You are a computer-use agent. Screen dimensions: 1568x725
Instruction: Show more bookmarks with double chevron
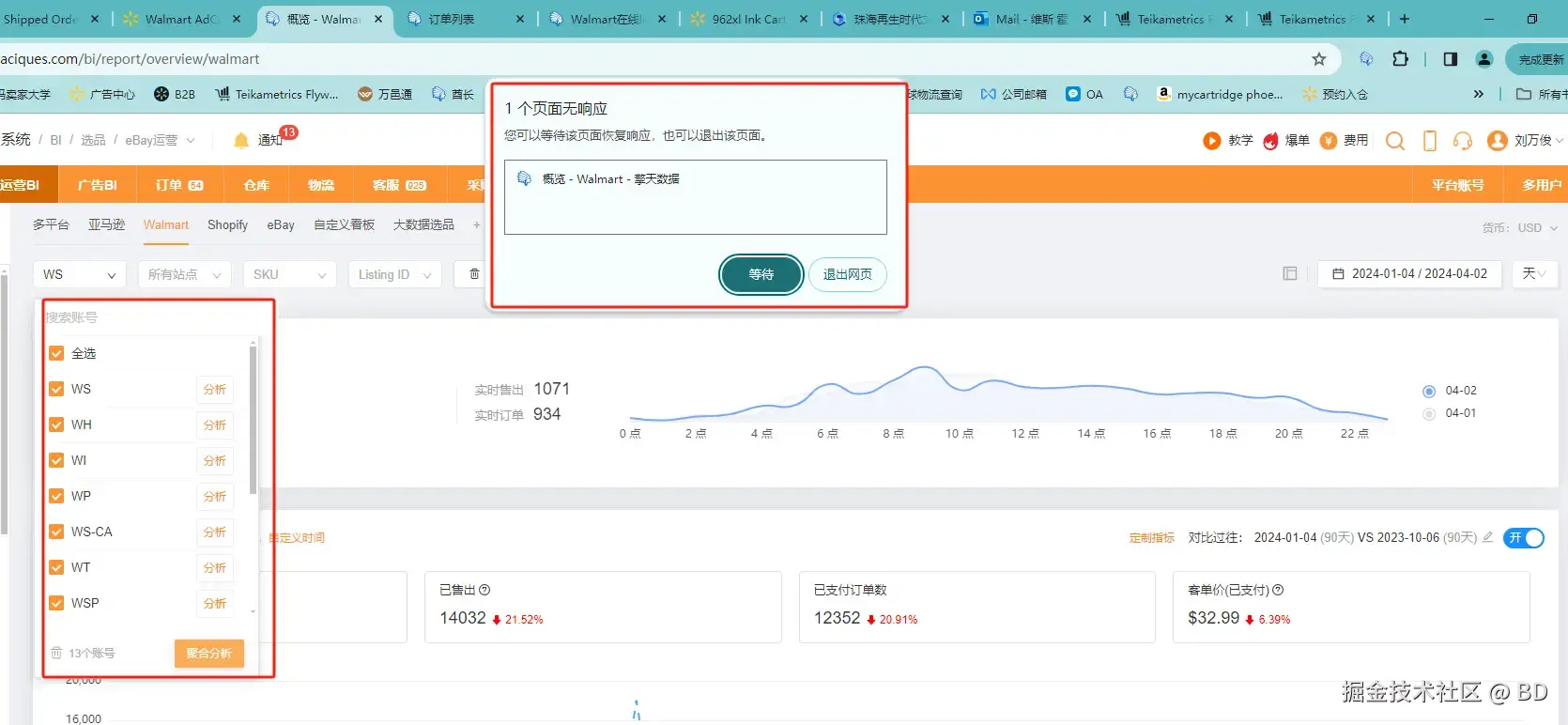(x=1479, y=94)
